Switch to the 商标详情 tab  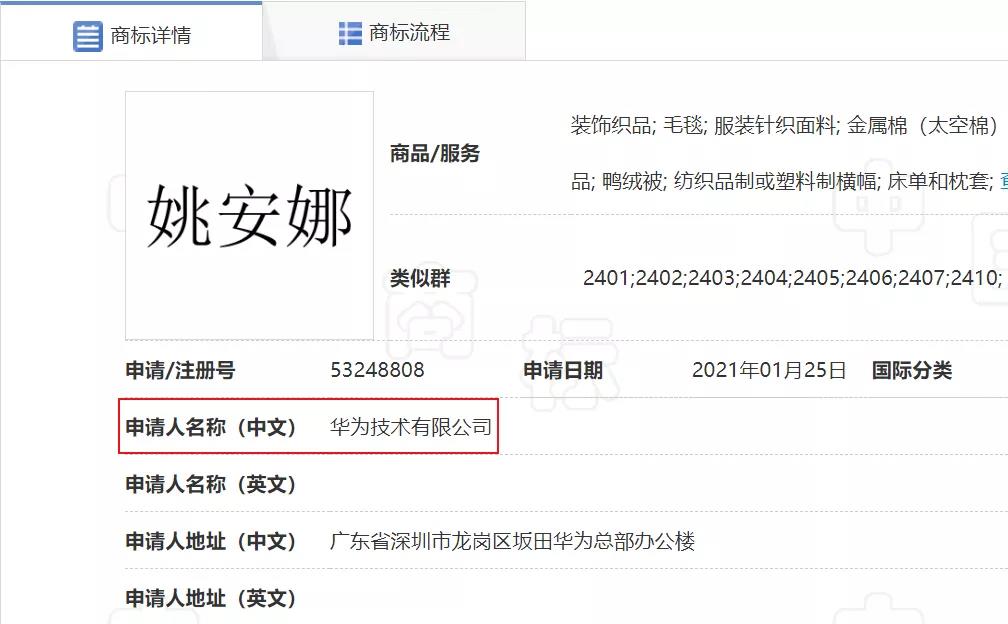(131, 32)
